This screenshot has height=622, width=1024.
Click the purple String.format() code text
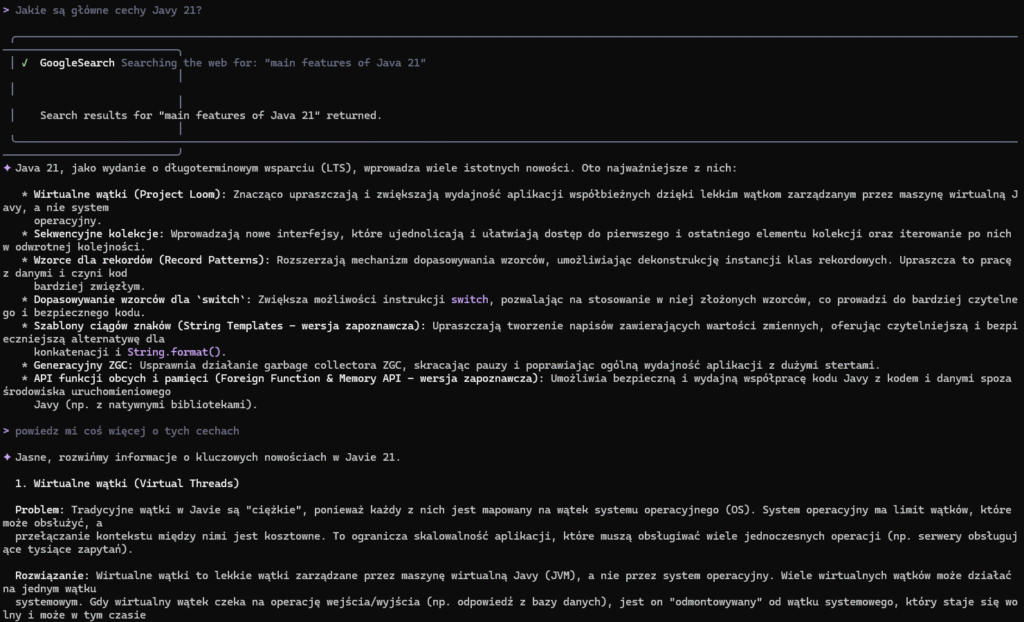pos(177,352)
